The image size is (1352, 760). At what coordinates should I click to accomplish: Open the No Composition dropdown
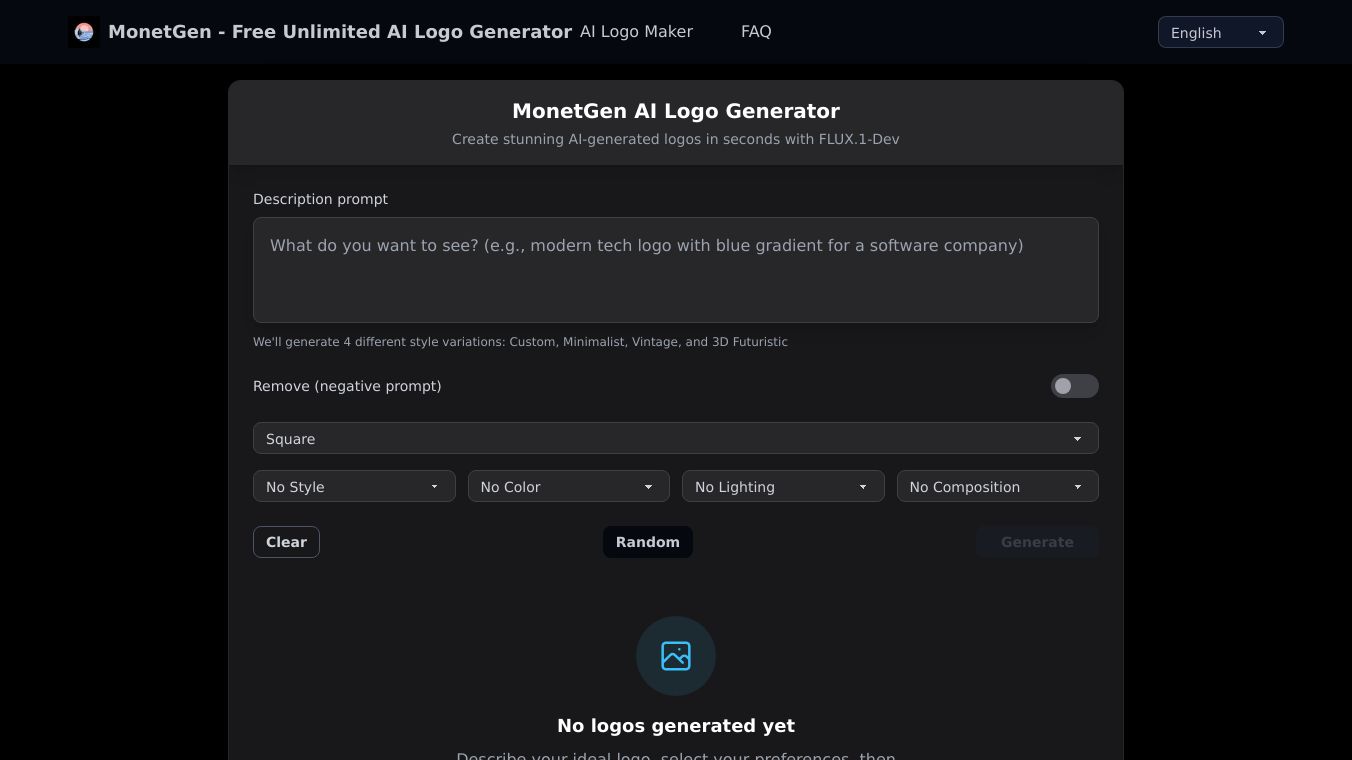pos(998,486)
